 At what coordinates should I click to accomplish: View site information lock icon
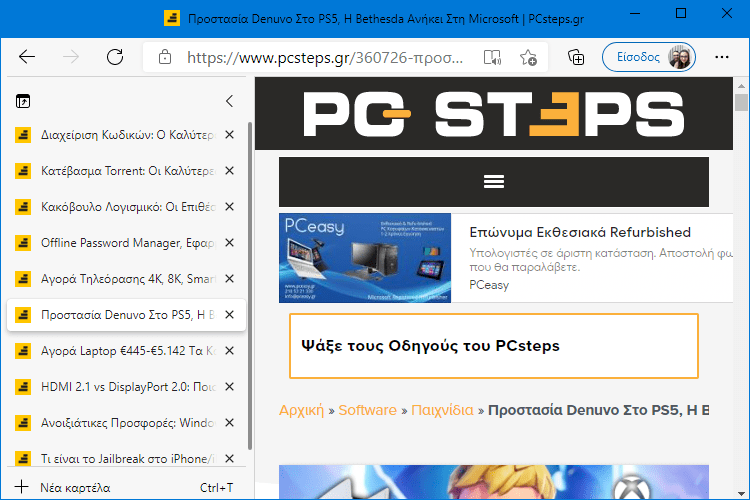pyautogui.click(x=165, y=57)
